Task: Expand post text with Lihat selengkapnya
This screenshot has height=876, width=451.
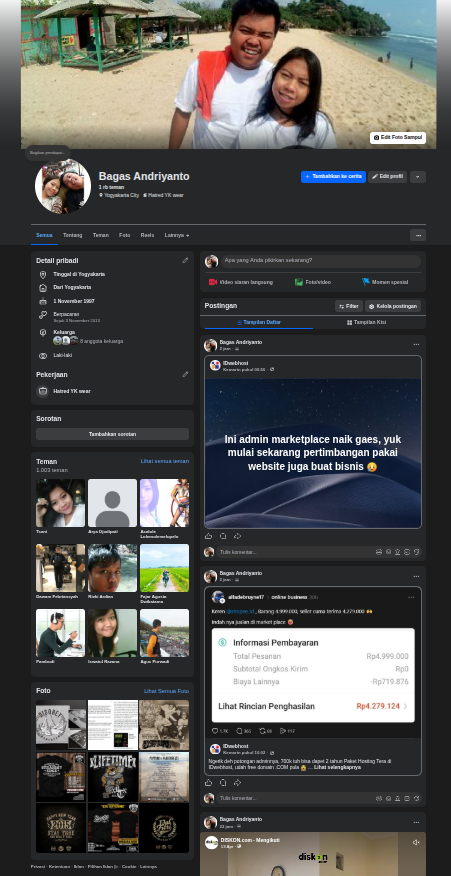Action: click(x=337, y=767)
